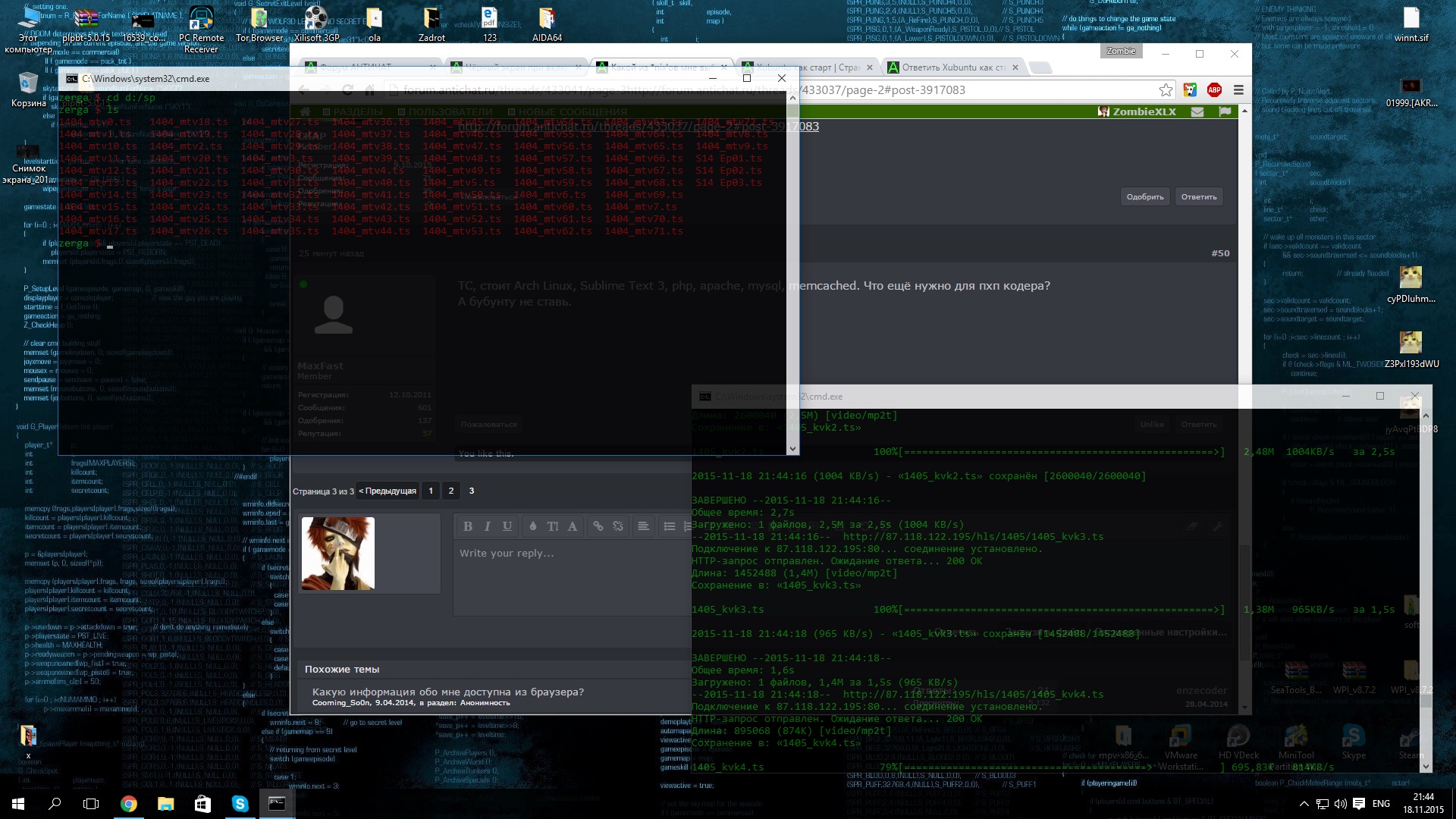Image resolution: width=1456 pixels, height=819 pixels.
Task: Open the Windows Start menu
Action: point(17,804)
